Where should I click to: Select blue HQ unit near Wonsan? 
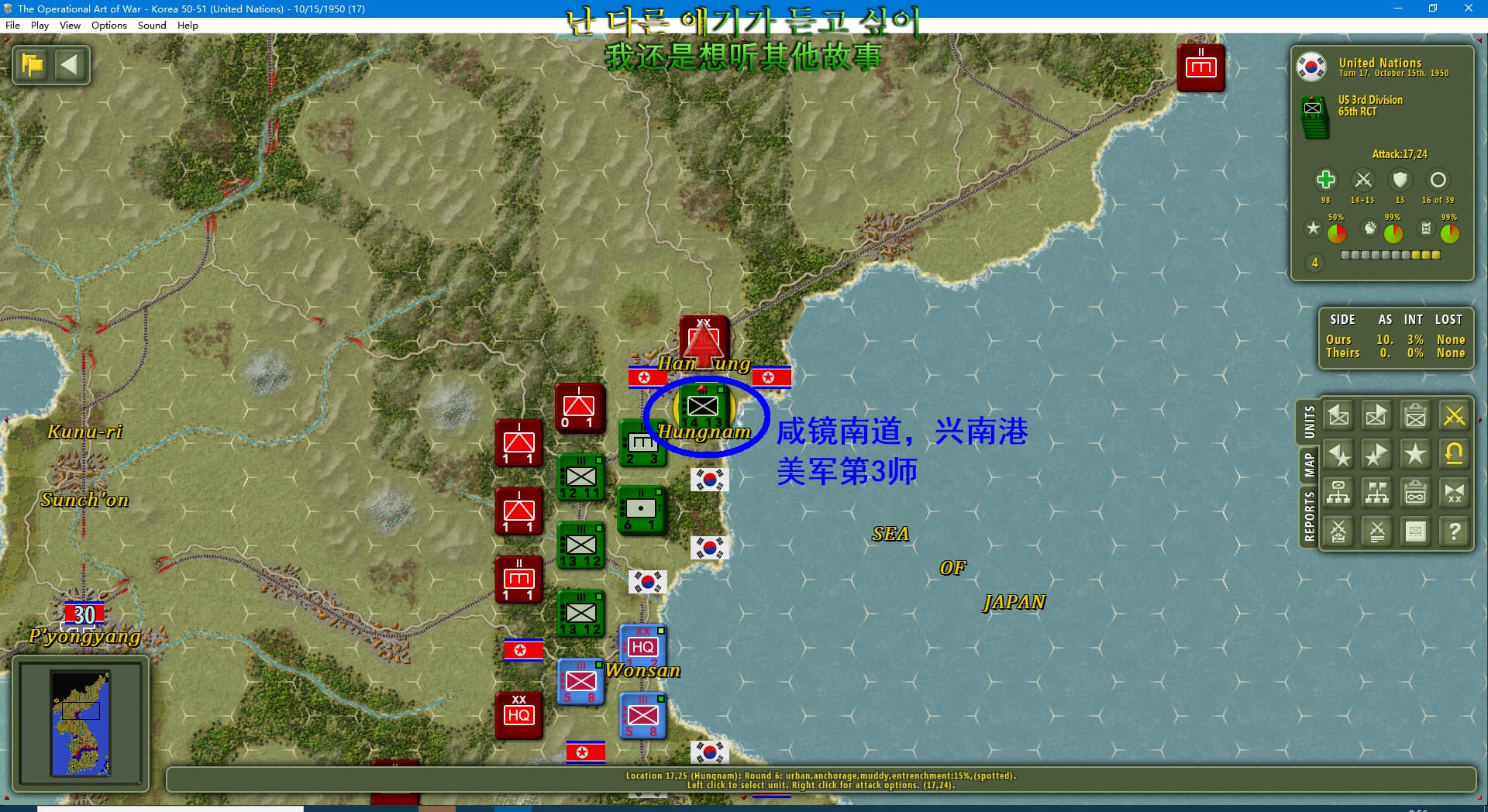642,647
